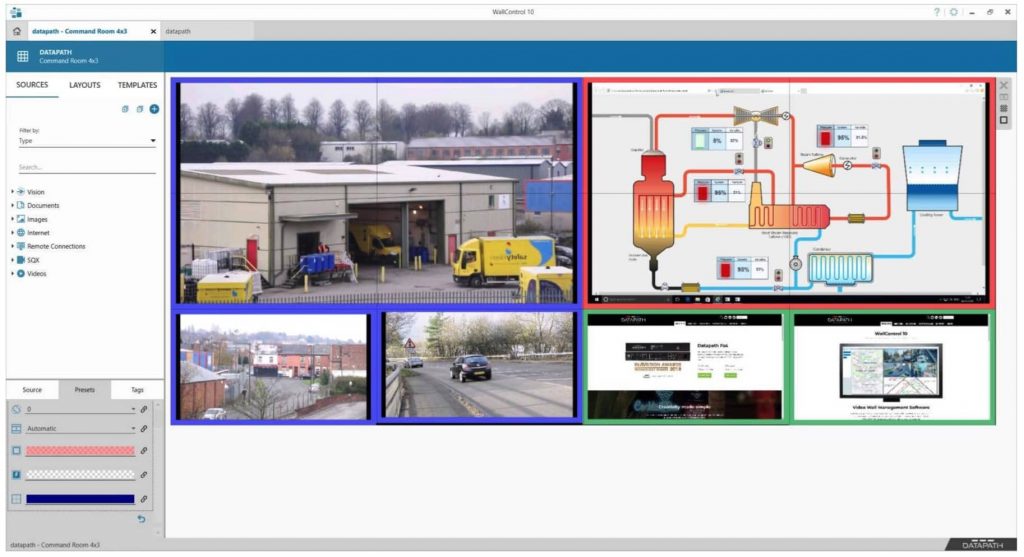Click link icon next to Automatic
The image size is (1024, 557).
point(144,428)
